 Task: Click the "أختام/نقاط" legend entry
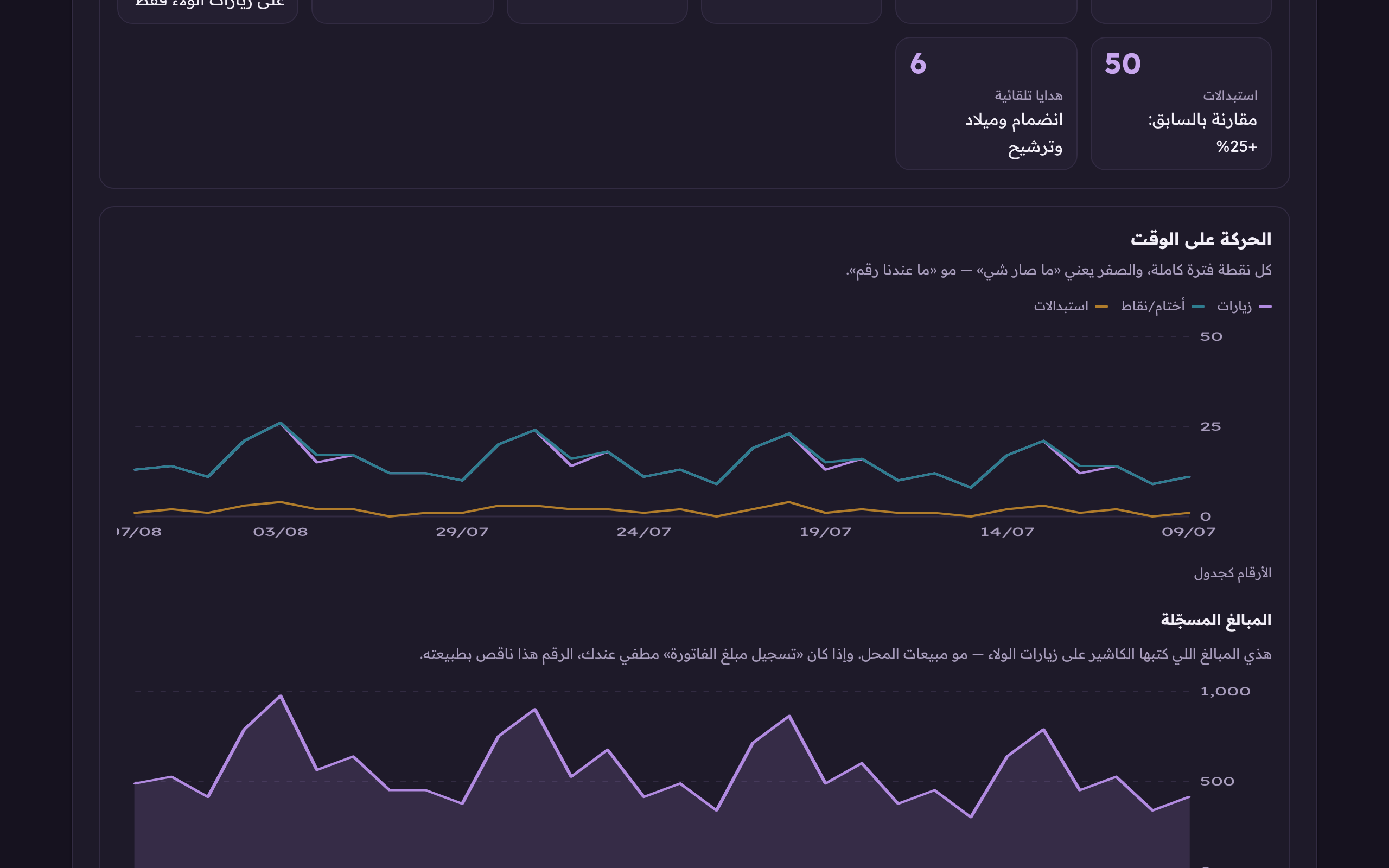[1162, 307]
